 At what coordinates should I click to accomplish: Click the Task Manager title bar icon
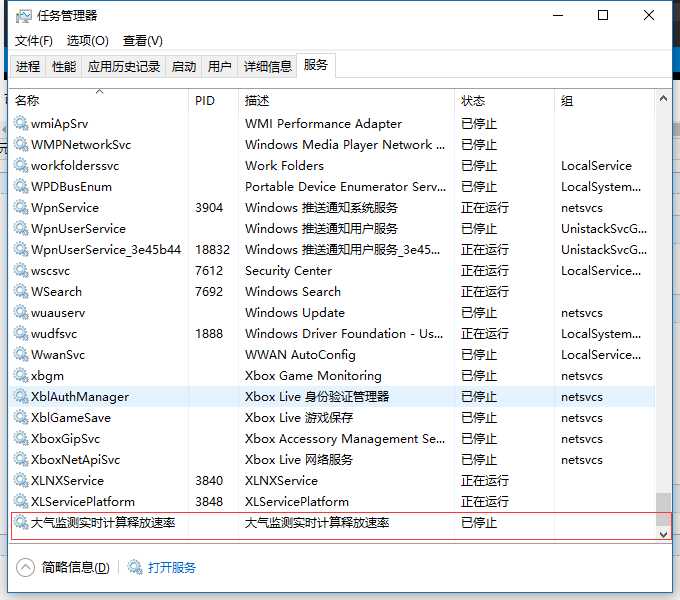click(x=23, y=16)
